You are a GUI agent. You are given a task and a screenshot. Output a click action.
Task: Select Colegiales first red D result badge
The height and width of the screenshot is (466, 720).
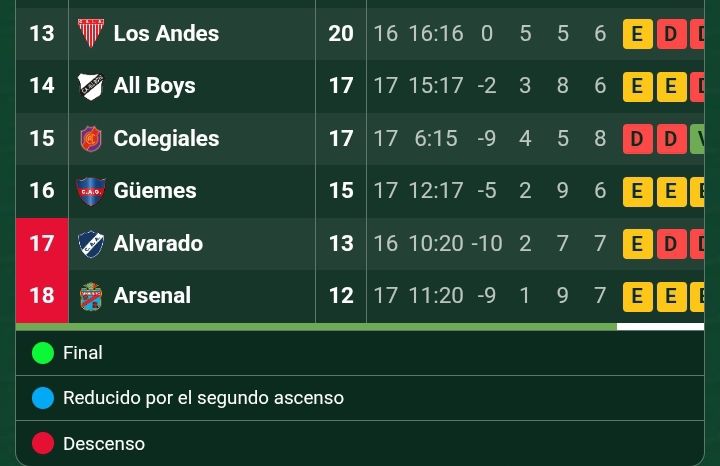(637, 139)
